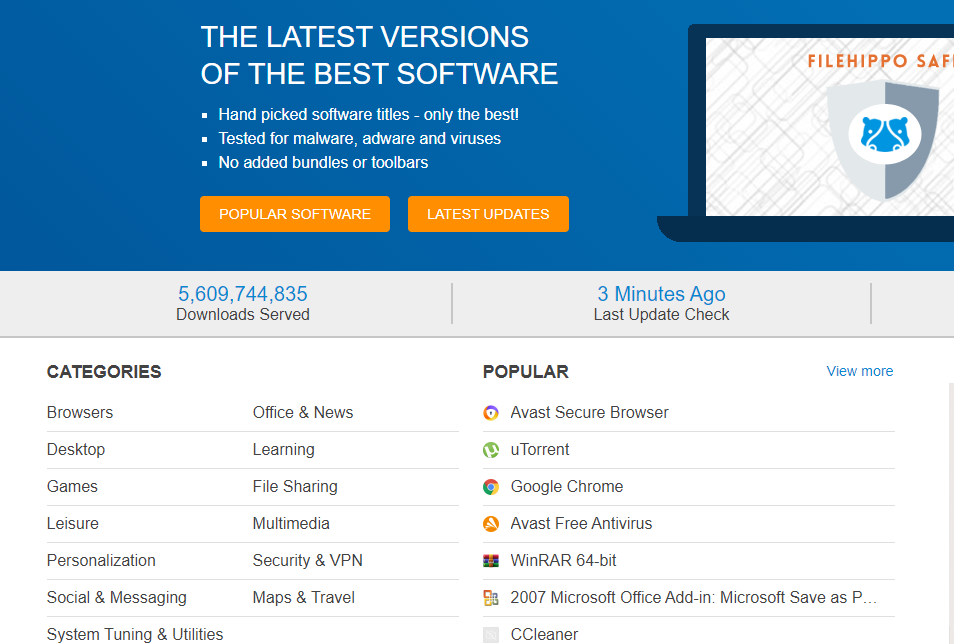Screen dimensions: 954x644
Task: Click the FileHippo shield logo image
Action: click(885, 139)
